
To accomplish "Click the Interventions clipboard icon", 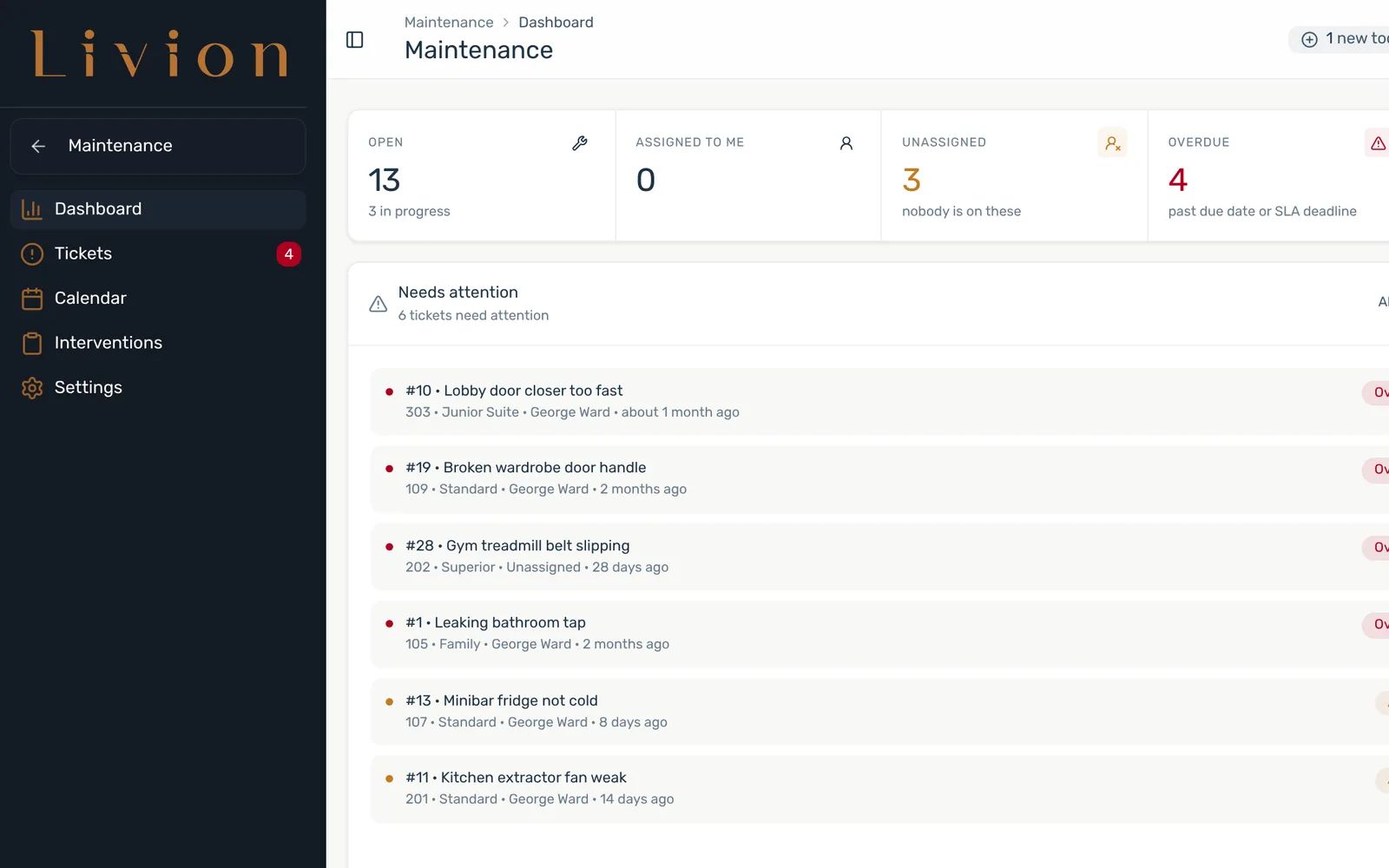I will click(x=32, y=343).
